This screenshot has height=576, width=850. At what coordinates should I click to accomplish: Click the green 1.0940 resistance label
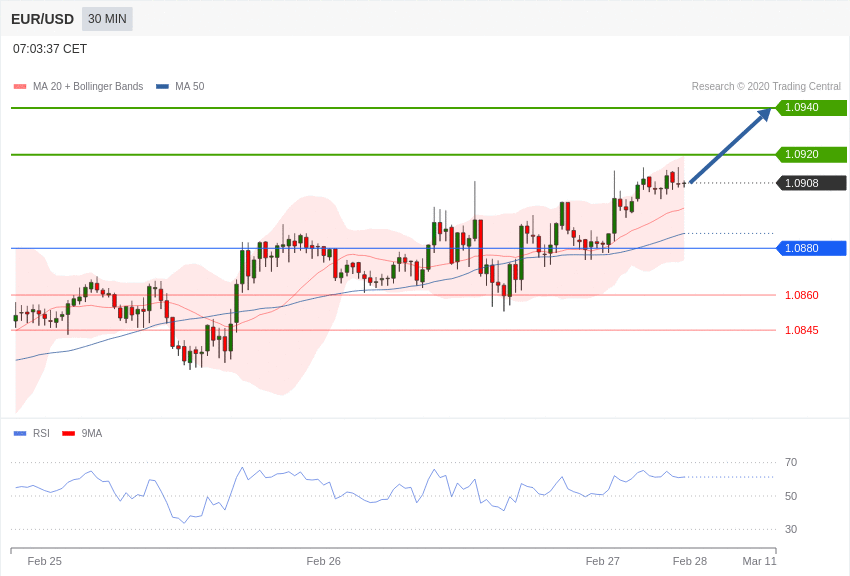812,107
